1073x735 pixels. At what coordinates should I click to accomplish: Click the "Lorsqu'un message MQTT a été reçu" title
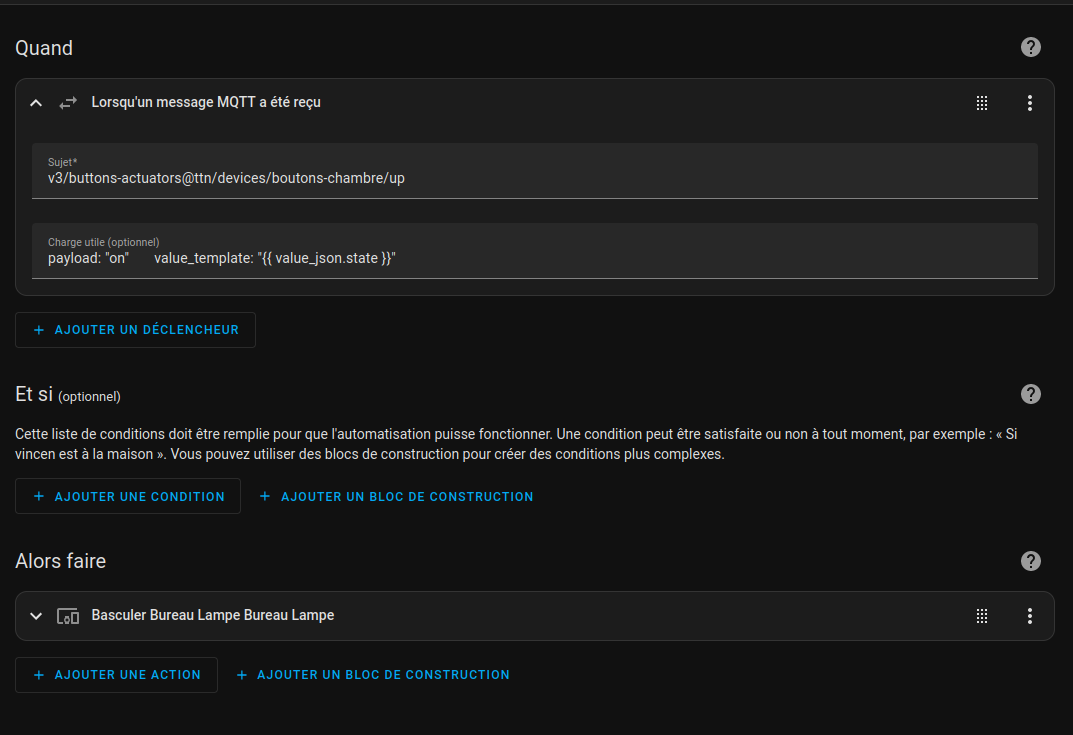[x=206, y=102]
